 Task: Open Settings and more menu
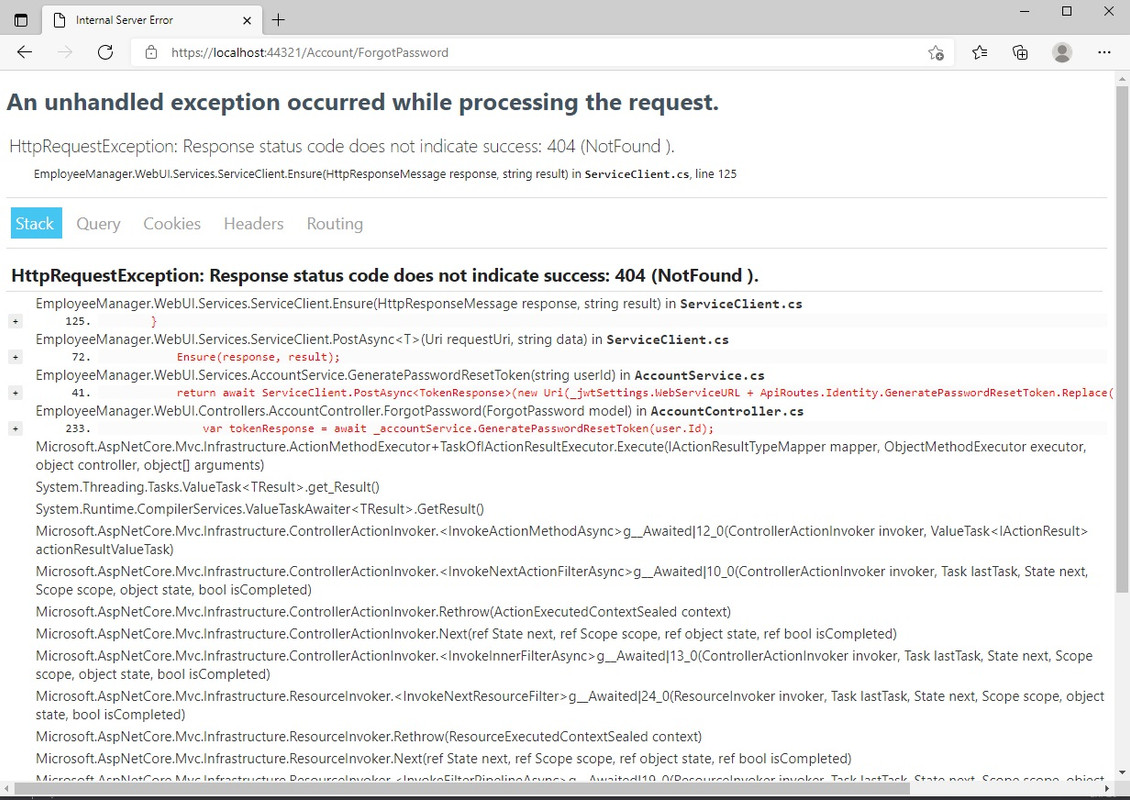pos(1103,52)
